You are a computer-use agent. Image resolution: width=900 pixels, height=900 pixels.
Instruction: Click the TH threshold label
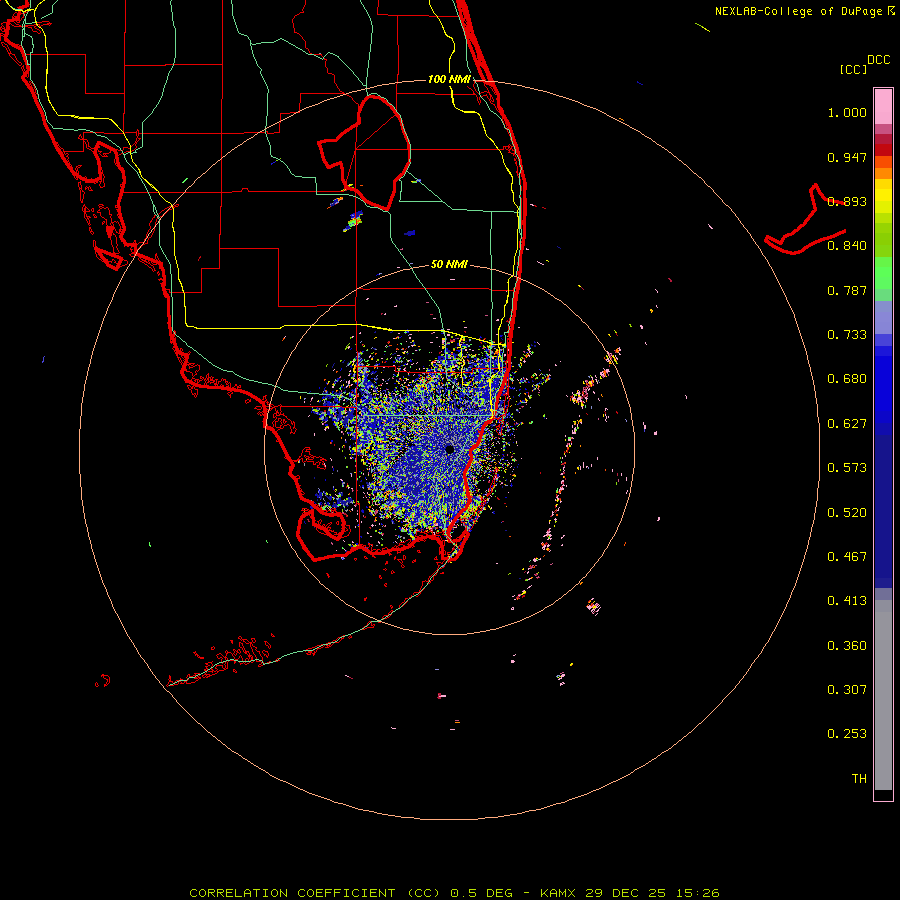(x=859, y=779)
